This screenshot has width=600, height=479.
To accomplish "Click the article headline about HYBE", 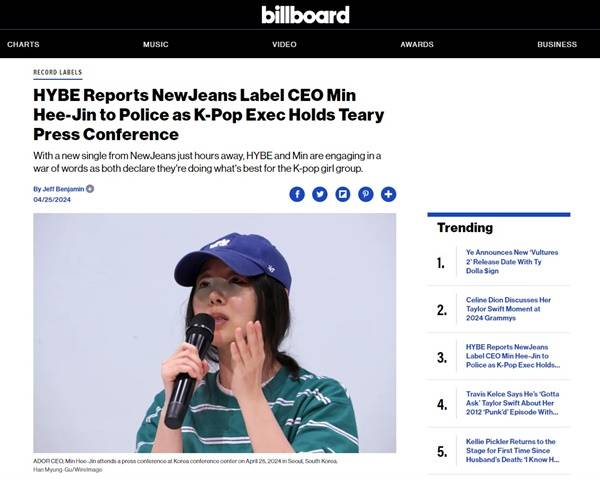I will pos(209,115).
